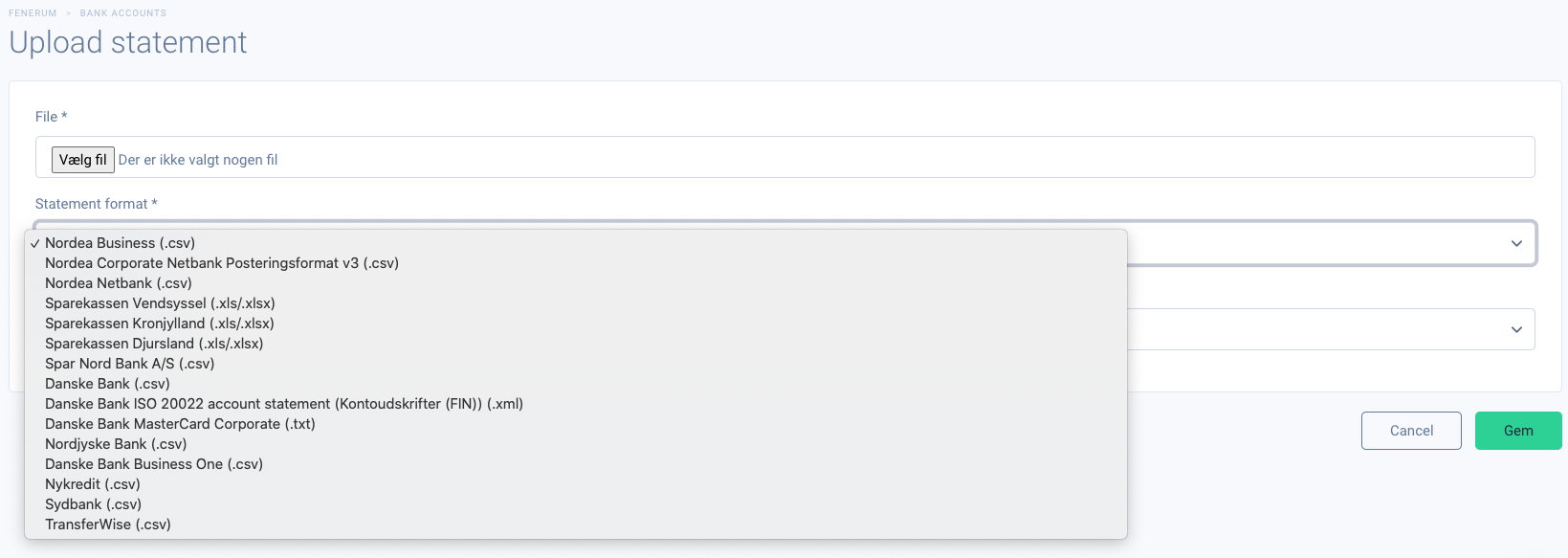Pick Sydbank (.csv) format

coord(576,504)
